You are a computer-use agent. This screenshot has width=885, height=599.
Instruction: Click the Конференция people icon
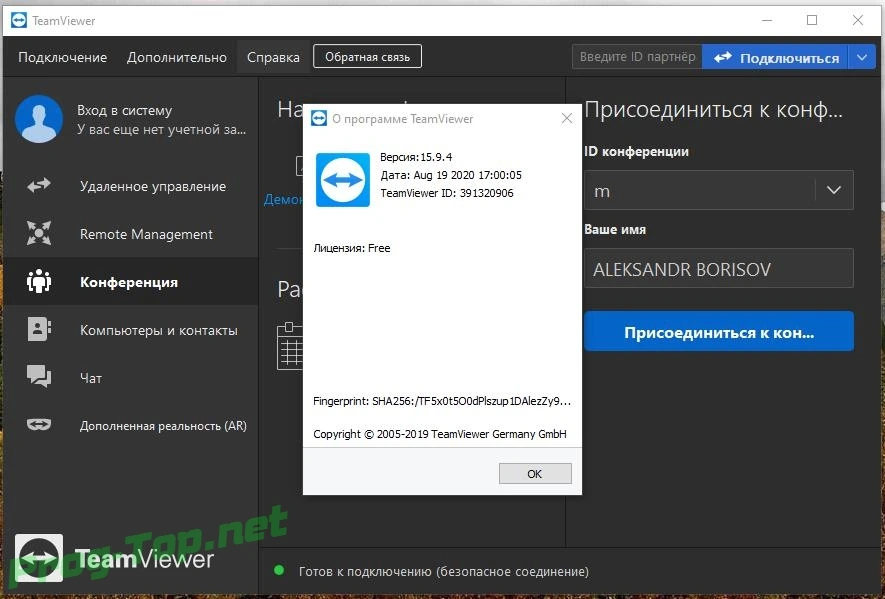(x=39, y=281)
